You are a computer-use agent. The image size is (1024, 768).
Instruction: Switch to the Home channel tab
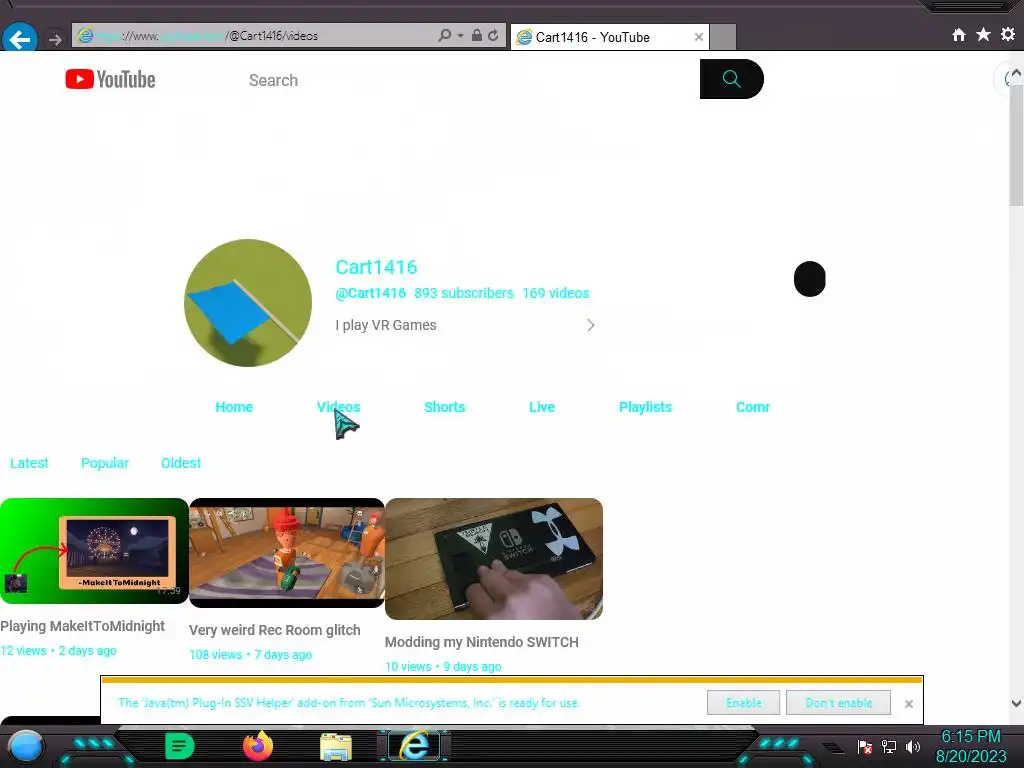click(234, 407)
